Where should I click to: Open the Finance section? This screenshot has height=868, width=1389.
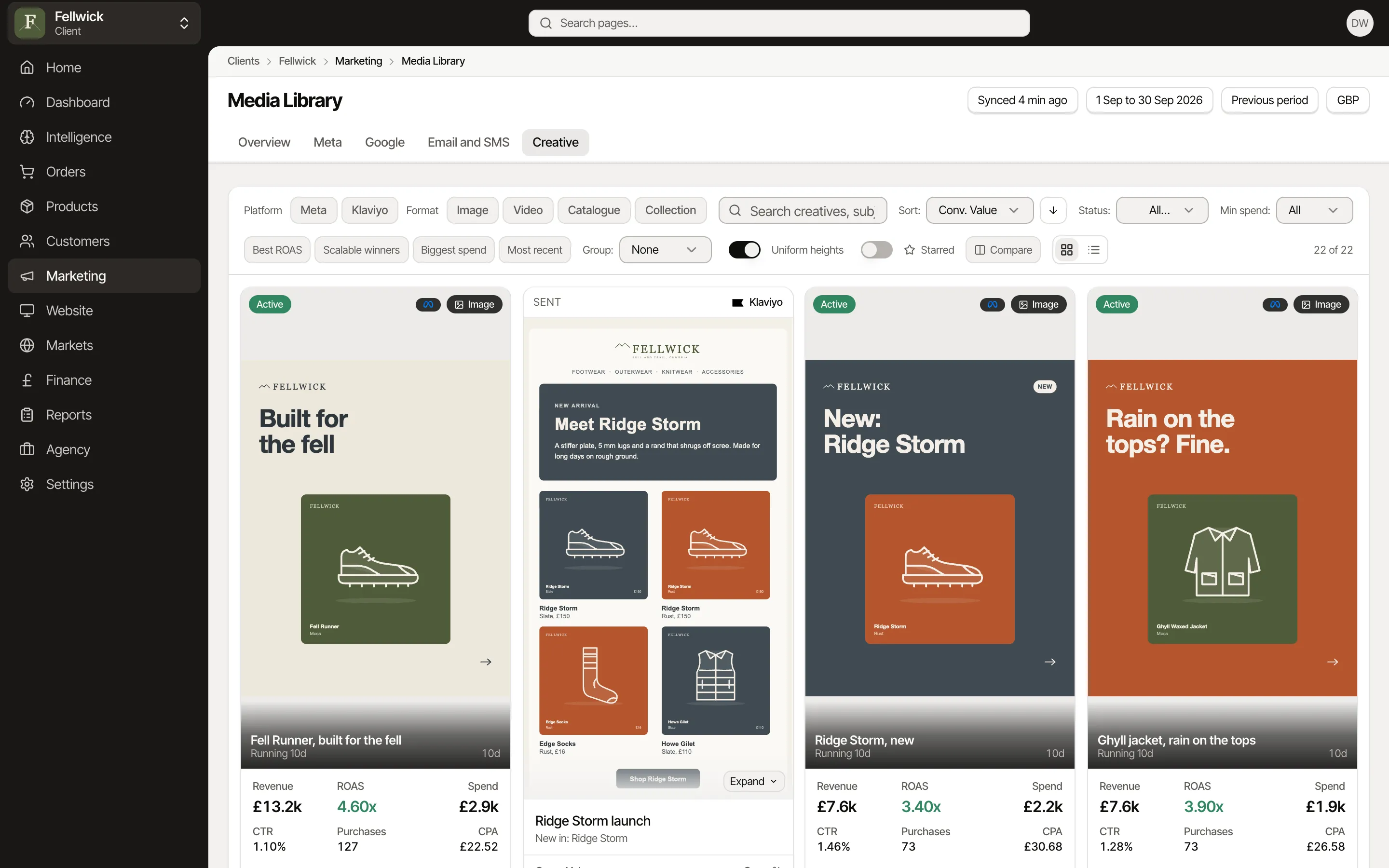pos(104,380)
